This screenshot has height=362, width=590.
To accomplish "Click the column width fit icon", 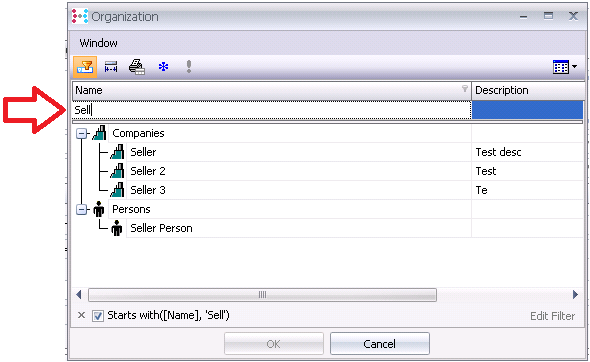I will point(111,67).
